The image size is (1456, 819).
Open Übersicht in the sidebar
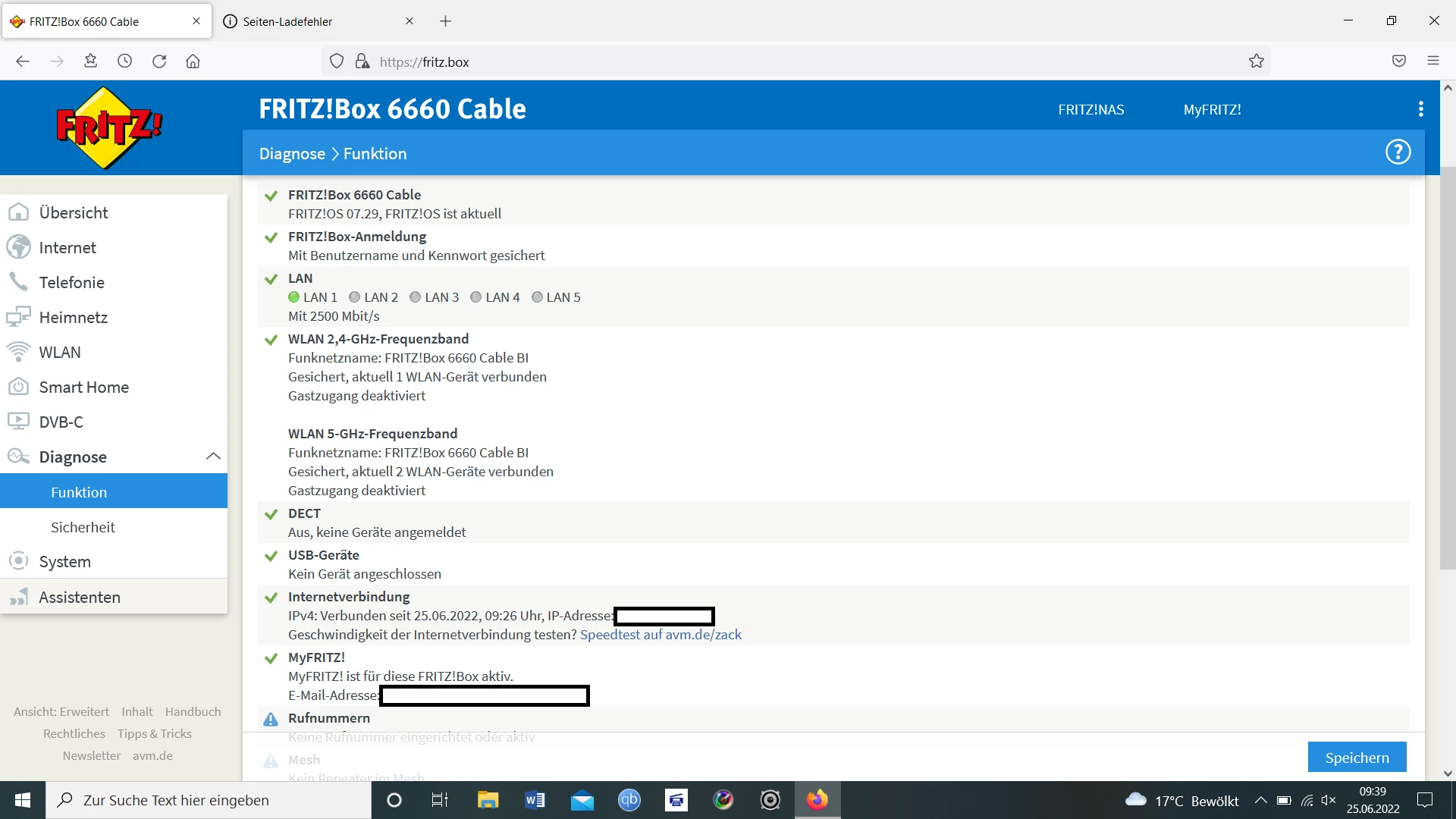pos(74,212)
